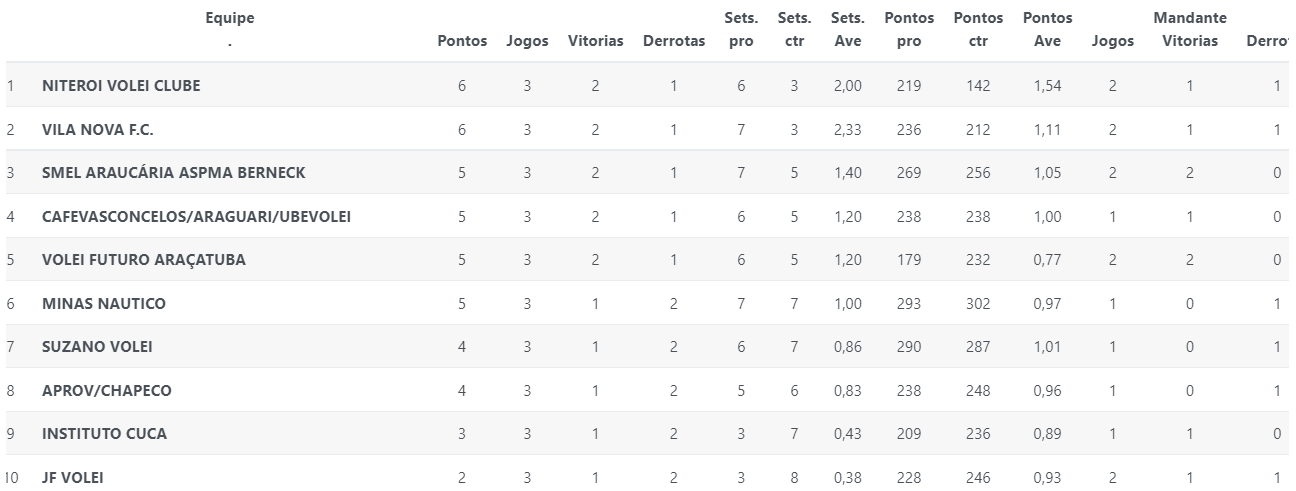Click JF VOLEI team name
1296x491 pixels.
(72, 478)
